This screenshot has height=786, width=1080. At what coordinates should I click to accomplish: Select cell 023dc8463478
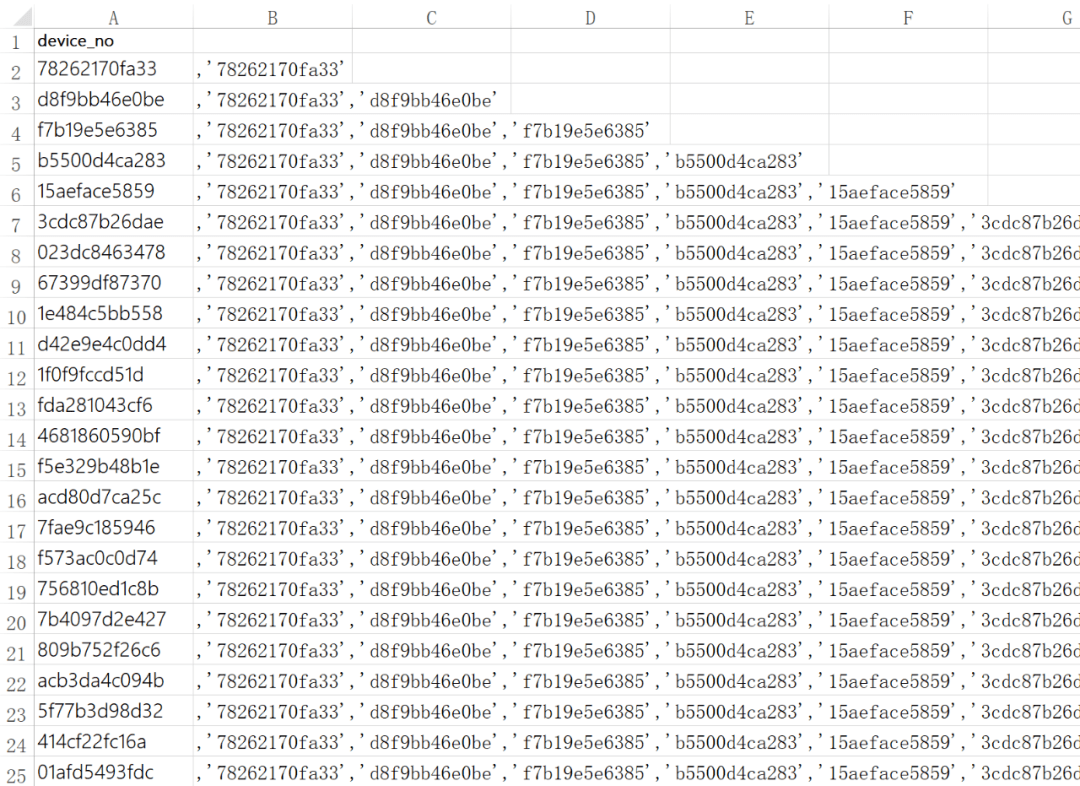point(114,252)
